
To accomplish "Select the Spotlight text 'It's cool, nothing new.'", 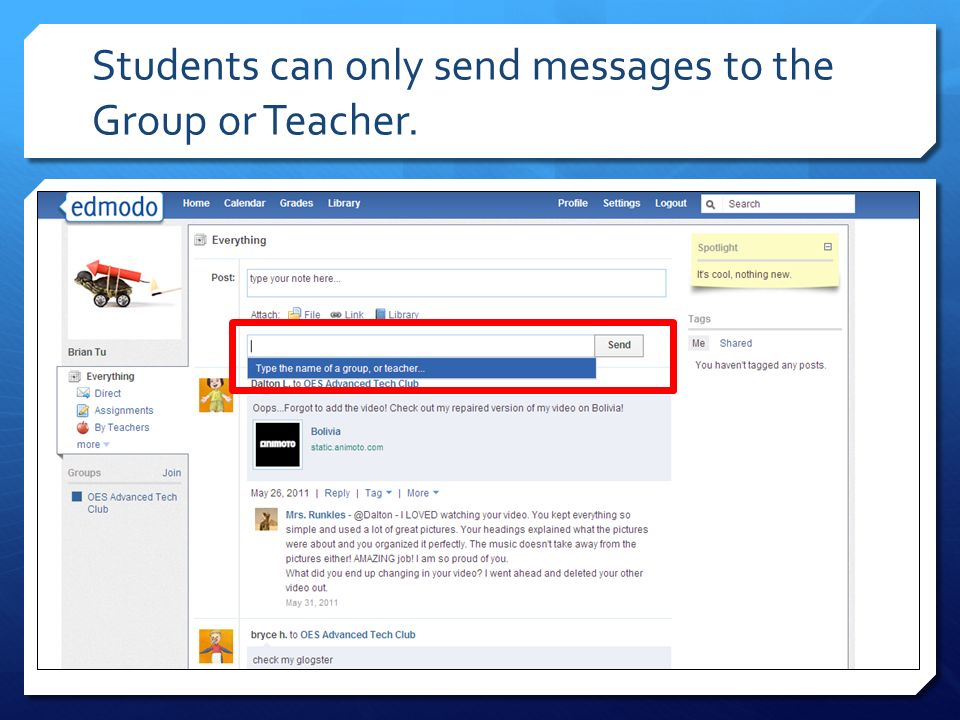I will 744,274.
